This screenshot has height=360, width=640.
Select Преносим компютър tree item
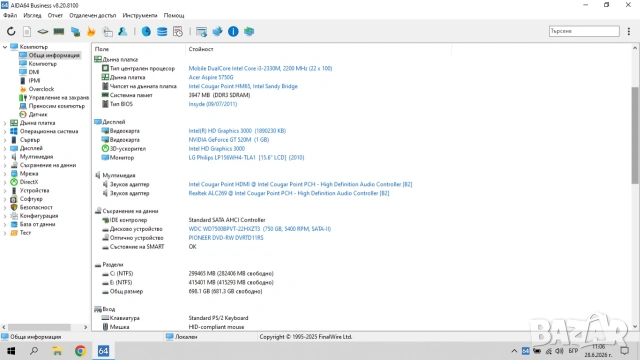point(57,106)
